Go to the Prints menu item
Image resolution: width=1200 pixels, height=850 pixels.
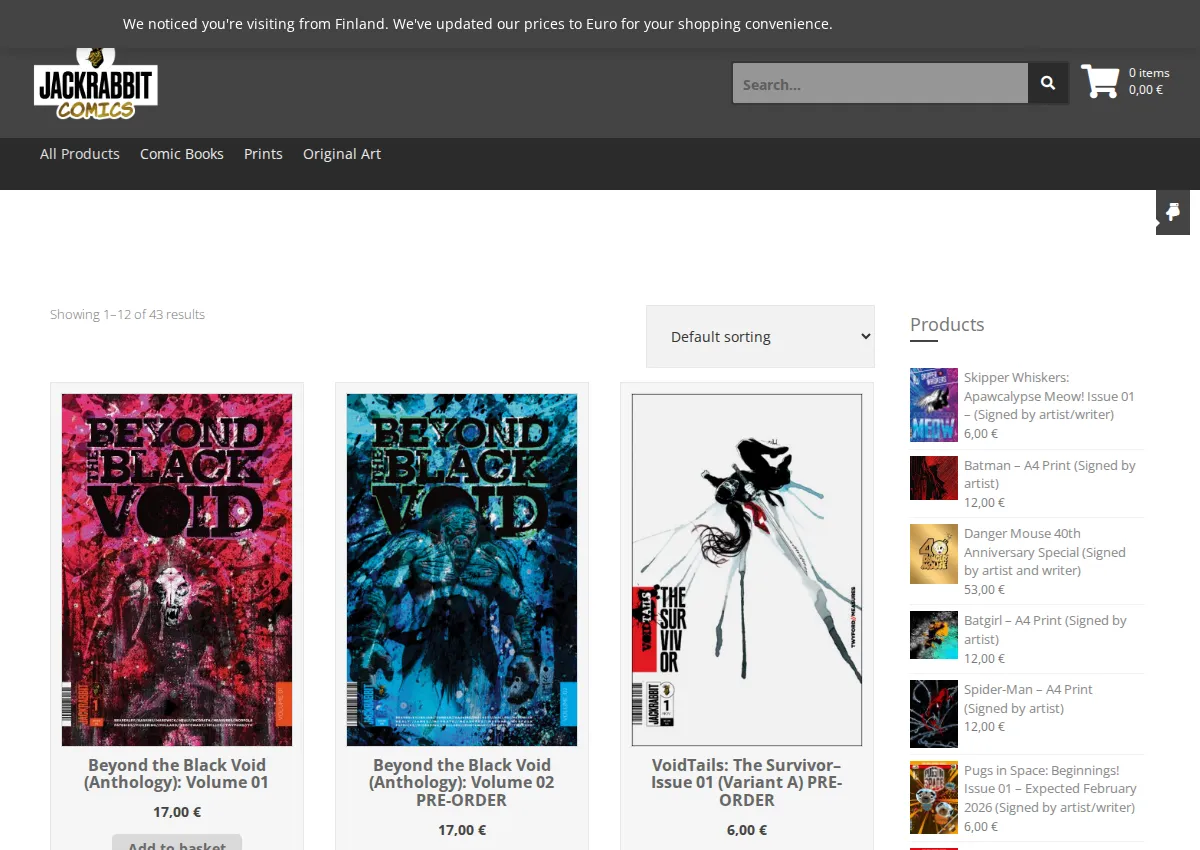click(263, 154)
